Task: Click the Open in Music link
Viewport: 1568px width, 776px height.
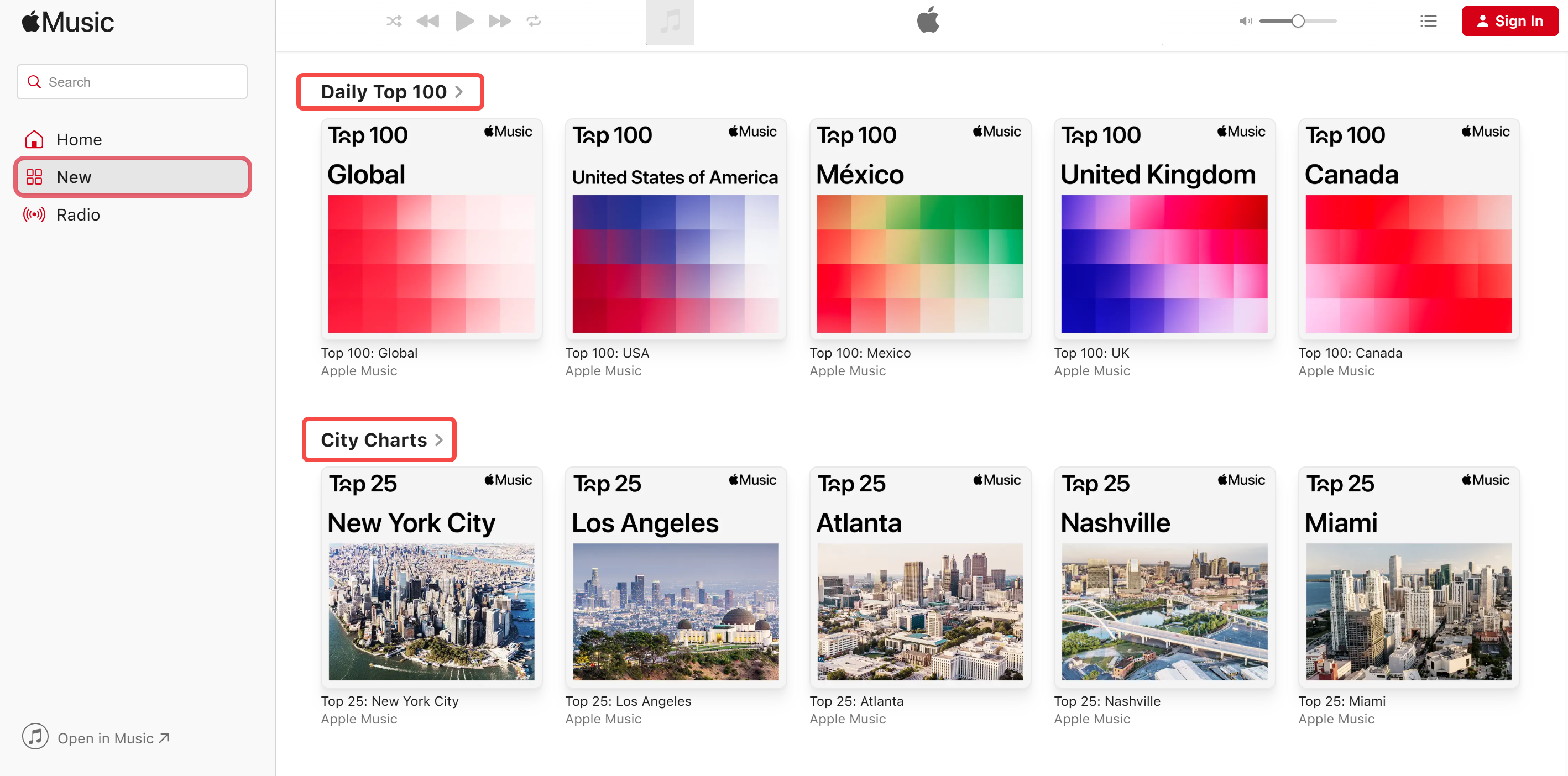Action: [x=104, y=738]
